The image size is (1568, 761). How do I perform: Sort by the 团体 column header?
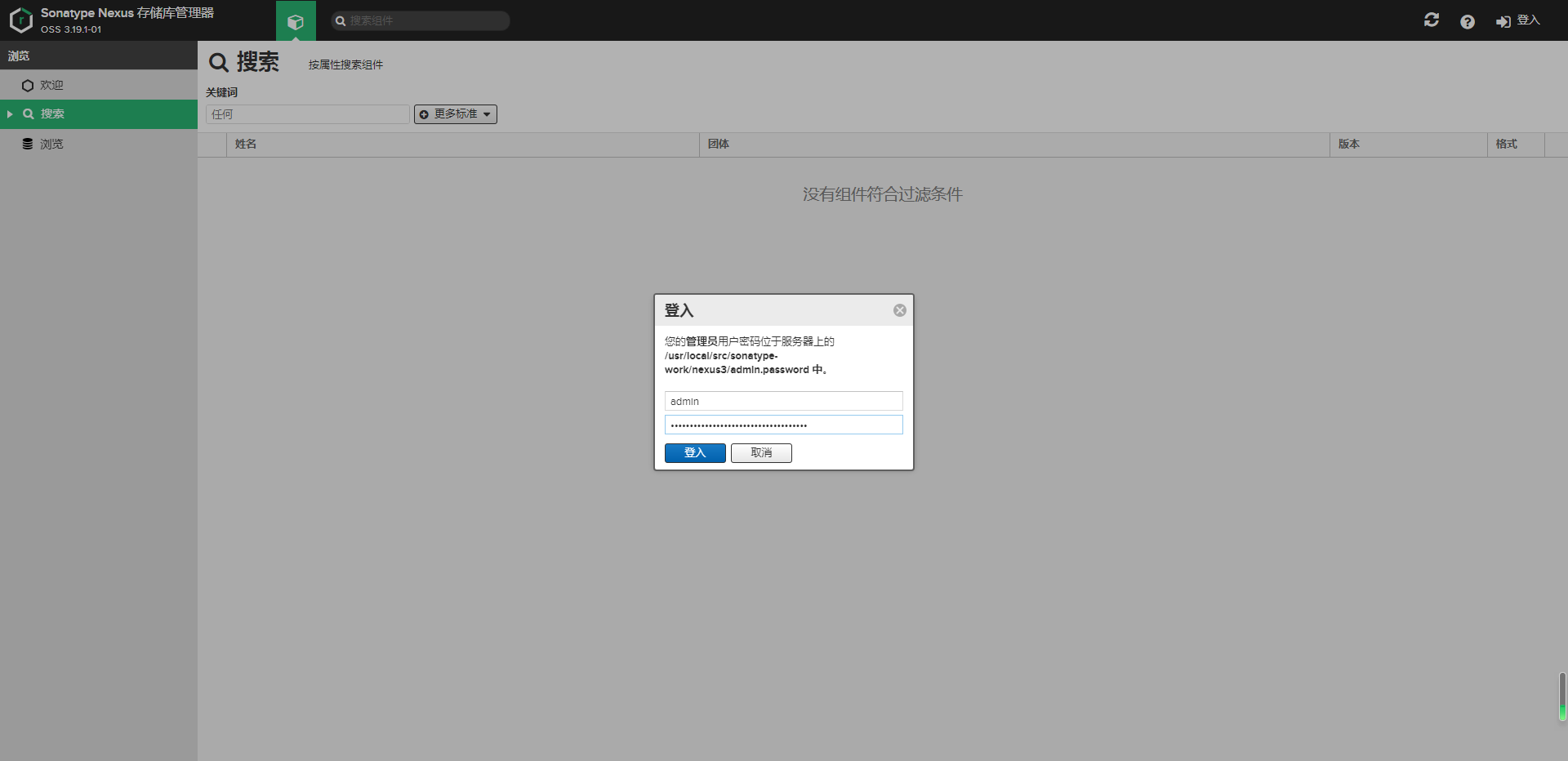pos(1014,144)
